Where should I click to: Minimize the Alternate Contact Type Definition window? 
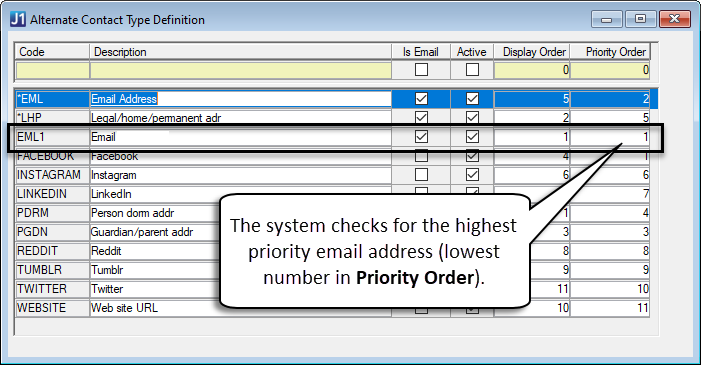[607, 19]
